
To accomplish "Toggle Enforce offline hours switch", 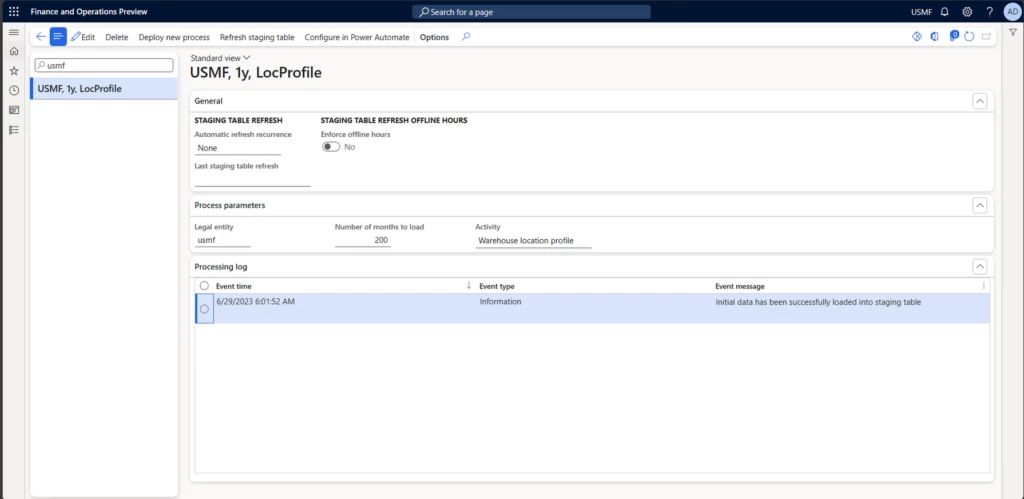I will (x=331, y=147).
